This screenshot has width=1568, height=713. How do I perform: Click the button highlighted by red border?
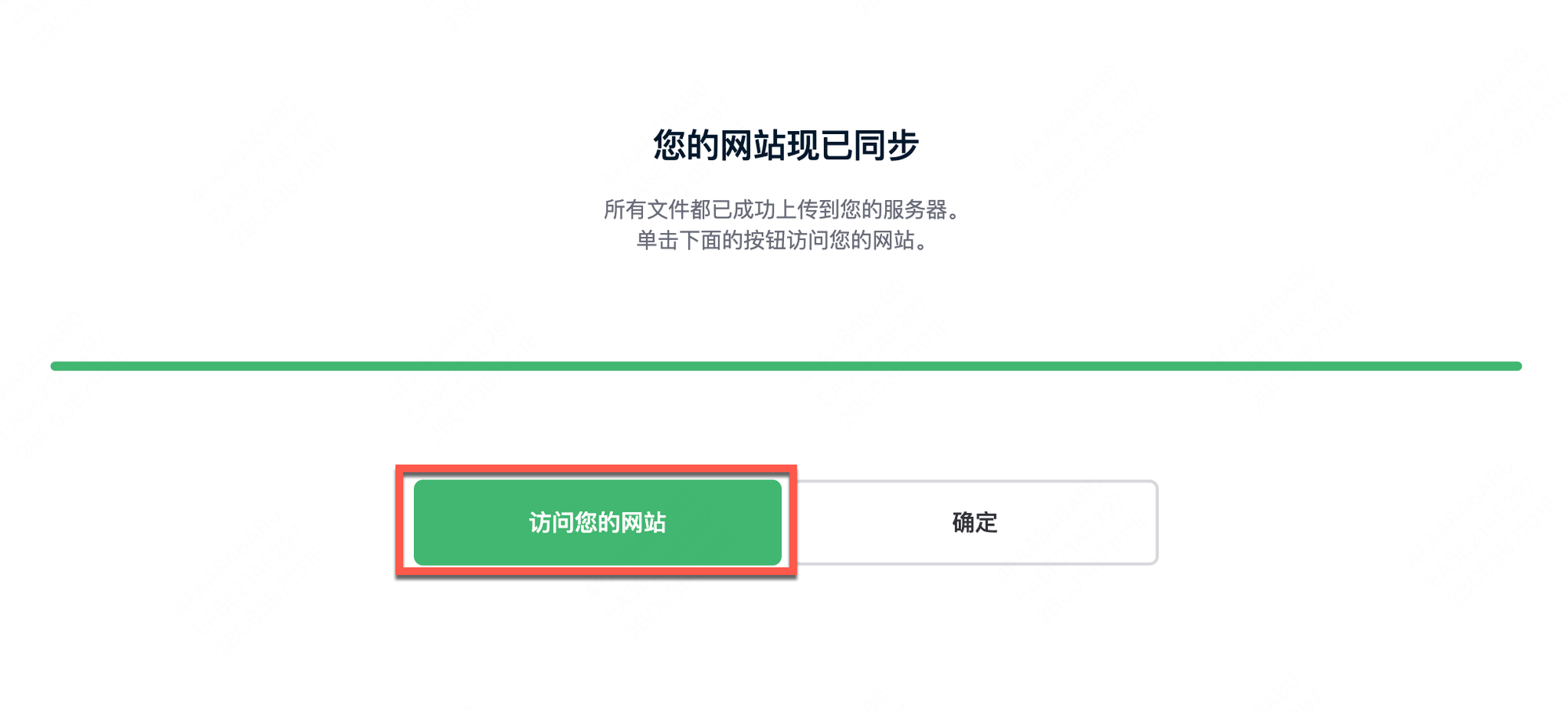597,522
